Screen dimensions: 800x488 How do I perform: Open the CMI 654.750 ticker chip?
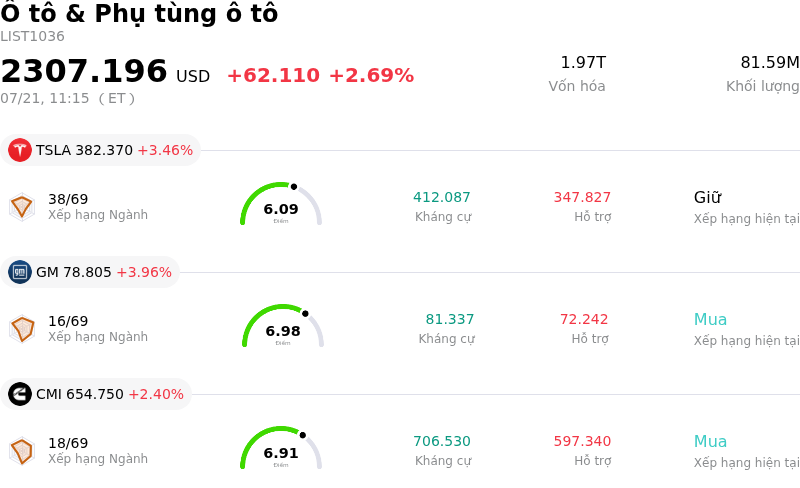click(96, 394)
